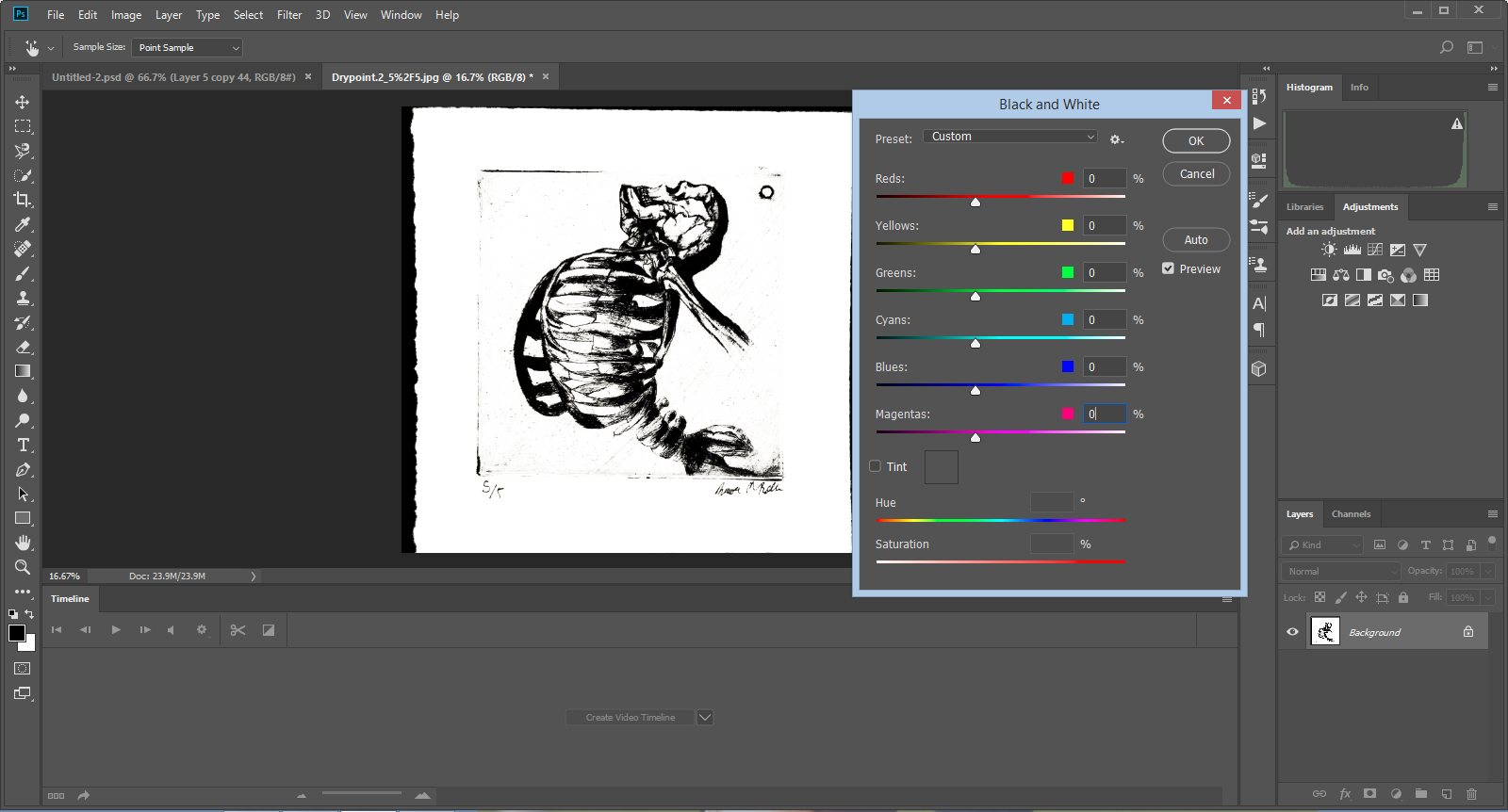Expand the status bar info arrow
The image size is (1508, 812).
[254, 576]
